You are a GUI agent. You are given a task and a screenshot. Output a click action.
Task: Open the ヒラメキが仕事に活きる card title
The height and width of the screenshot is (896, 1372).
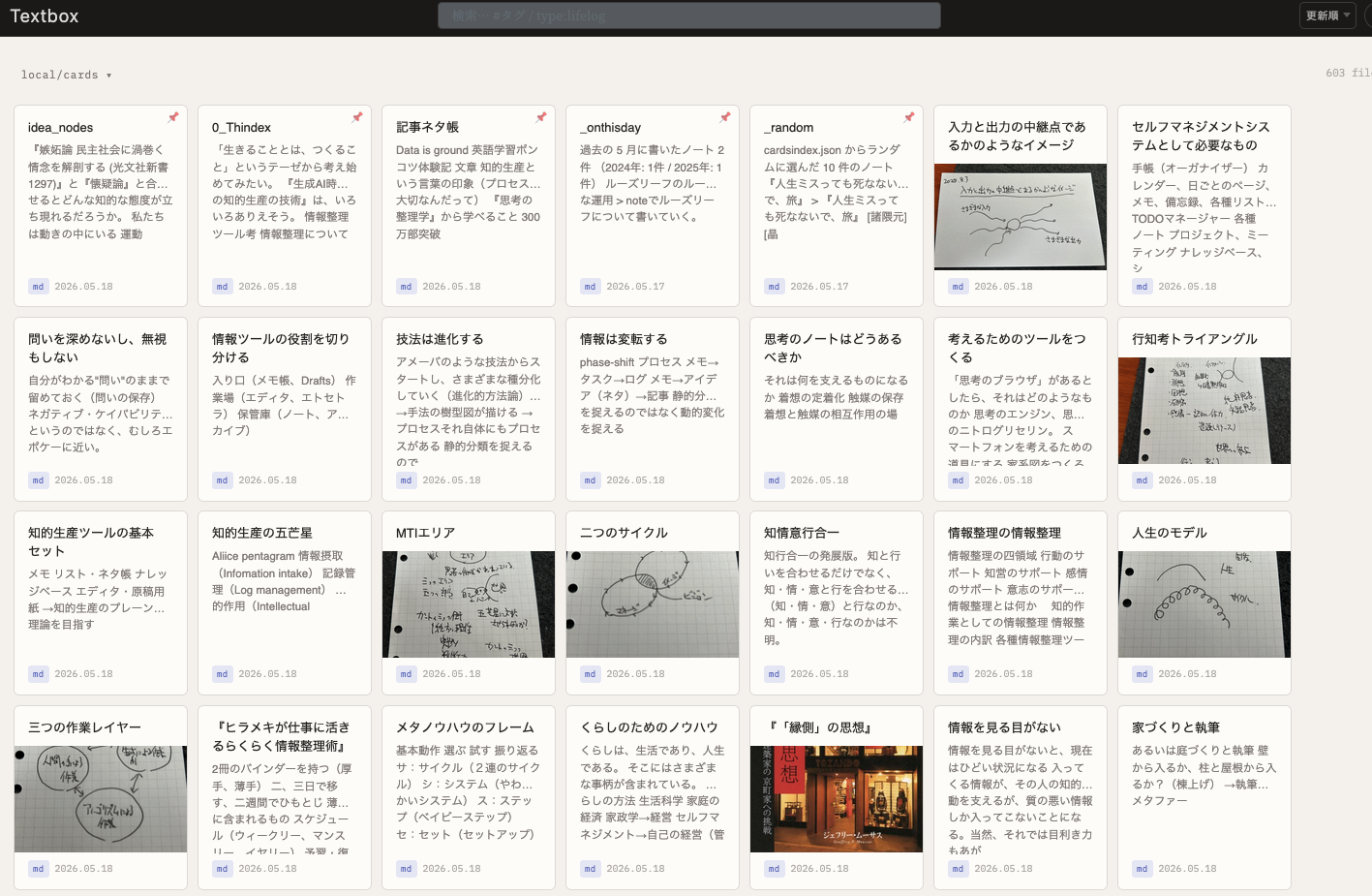point(281,736)
